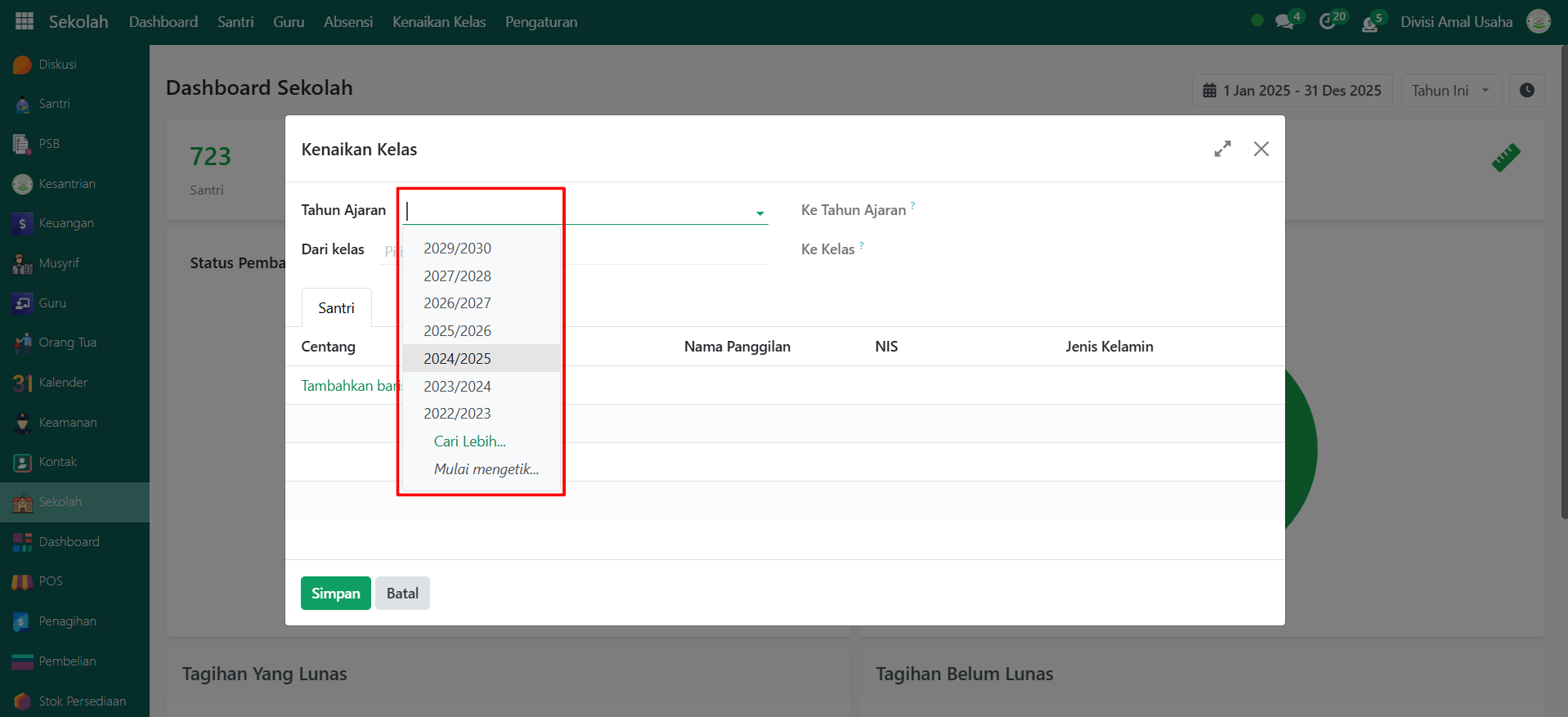The height and width of the screenshot is (717, 1568).
Task: Open the POS app in sidebar
Action: coord(51,581)
